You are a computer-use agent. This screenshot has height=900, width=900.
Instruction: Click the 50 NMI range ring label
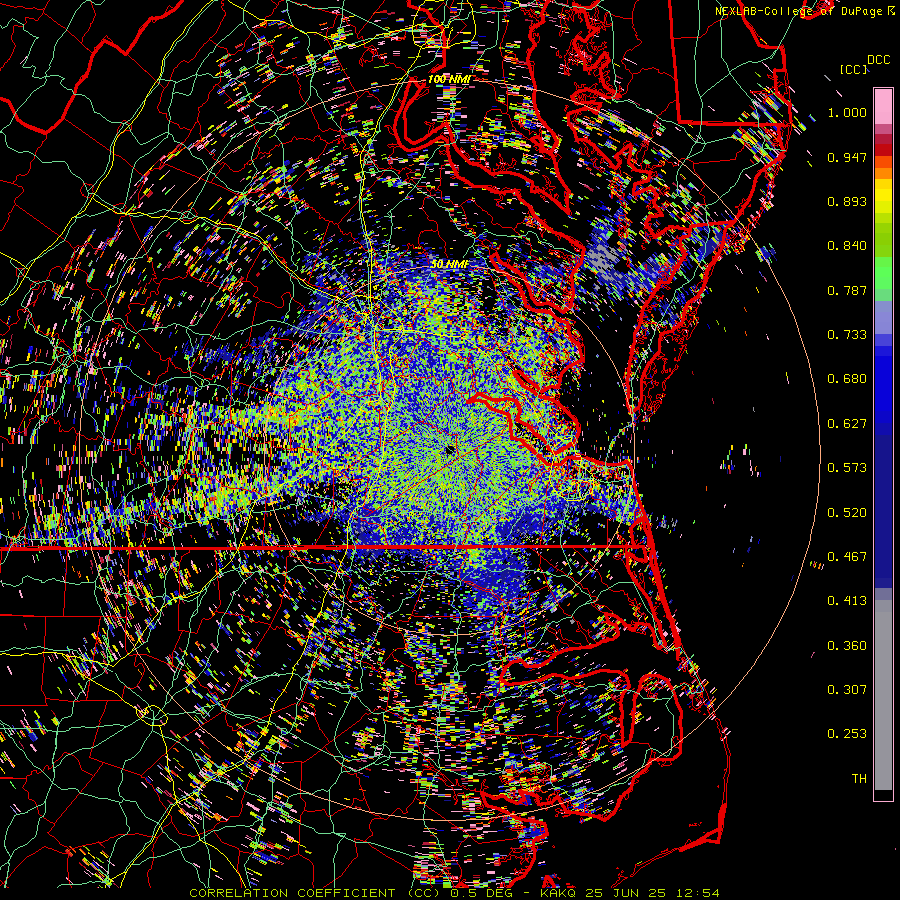tap(449, 263)
